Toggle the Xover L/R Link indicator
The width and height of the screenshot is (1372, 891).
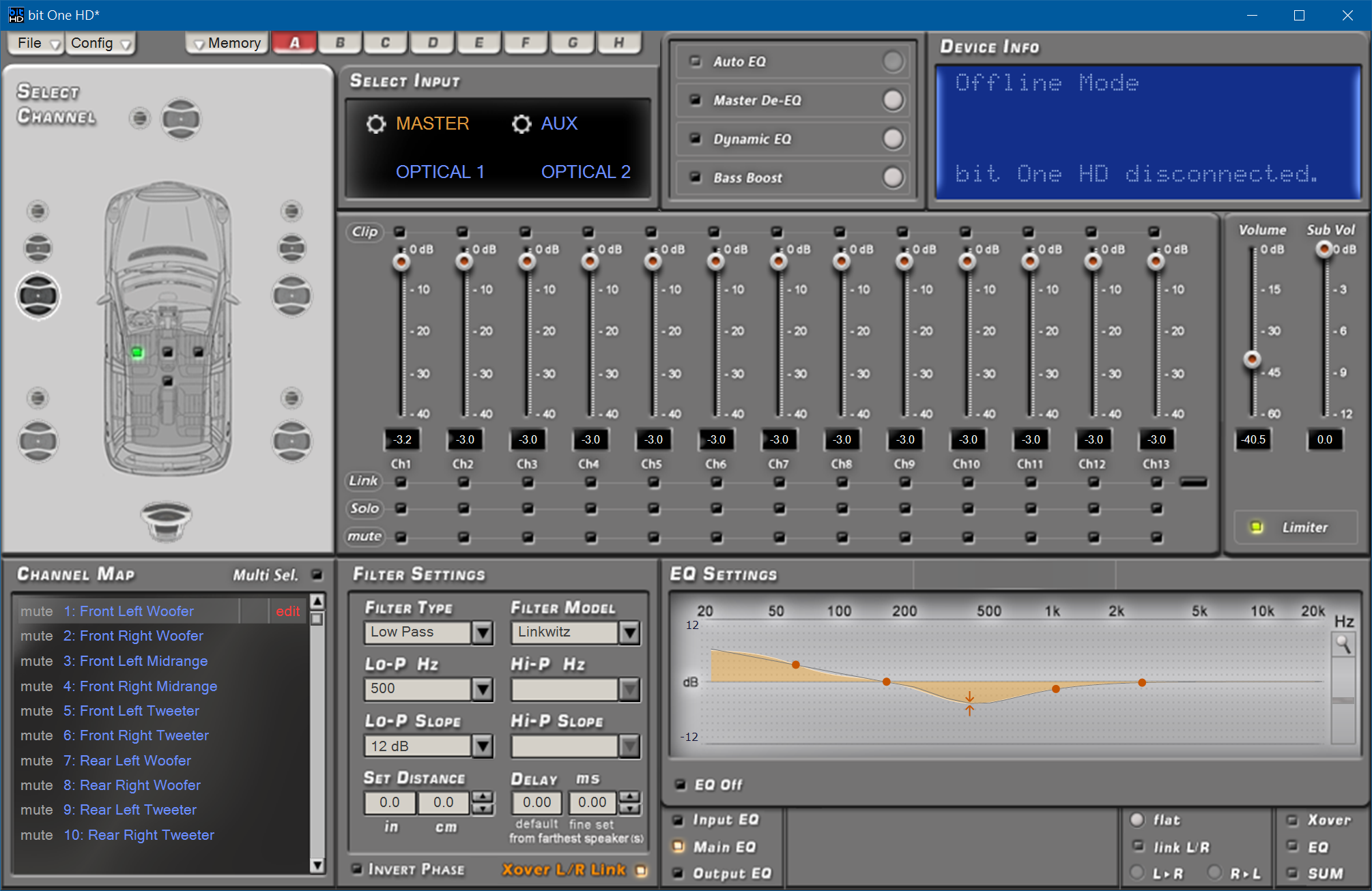click(x=640, y=870)
